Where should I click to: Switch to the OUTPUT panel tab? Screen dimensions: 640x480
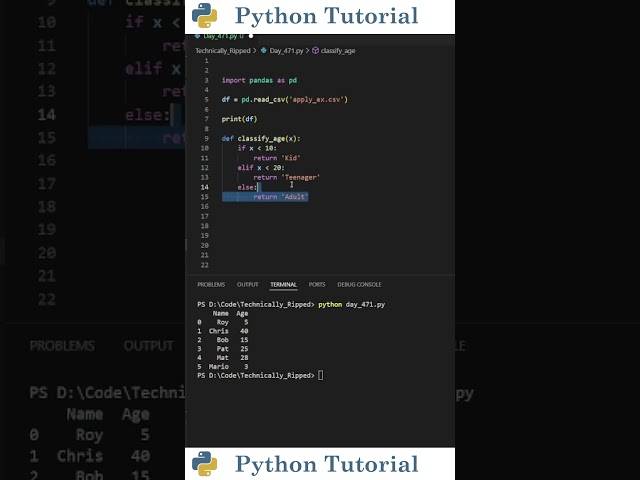247,284
